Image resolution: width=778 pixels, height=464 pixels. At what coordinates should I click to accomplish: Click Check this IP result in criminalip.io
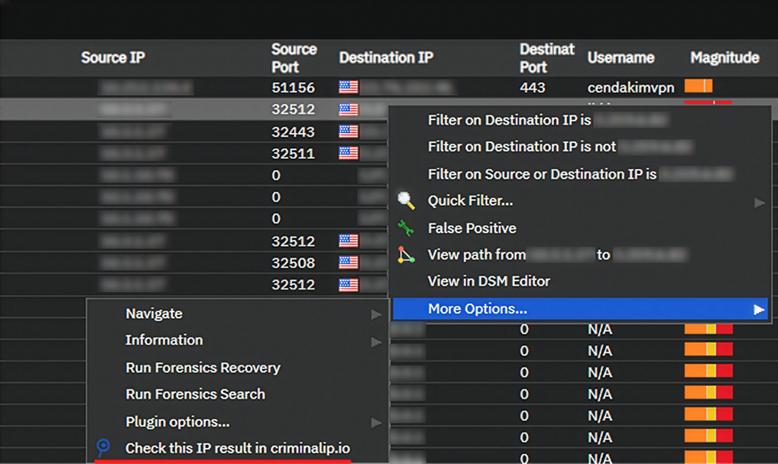point(237,447)
